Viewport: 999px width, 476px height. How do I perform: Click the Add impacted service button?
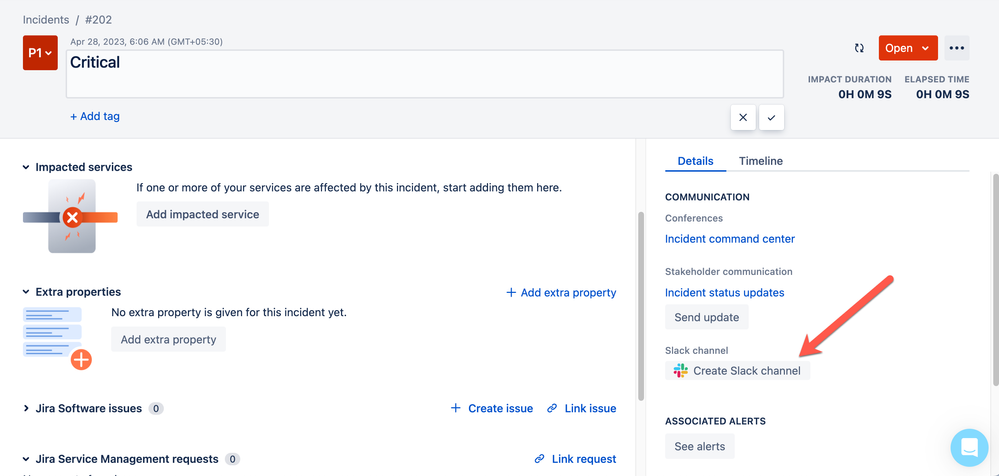point(202,214)
